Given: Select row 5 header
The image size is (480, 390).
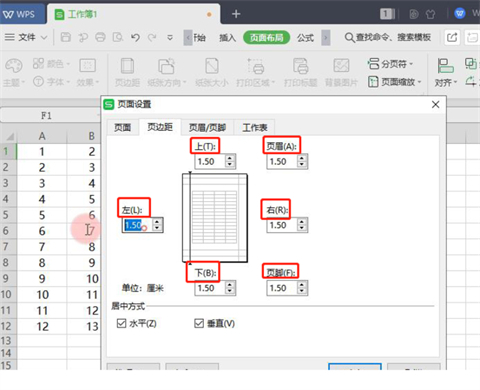Looking at the screenshot, I should [8, 215].
